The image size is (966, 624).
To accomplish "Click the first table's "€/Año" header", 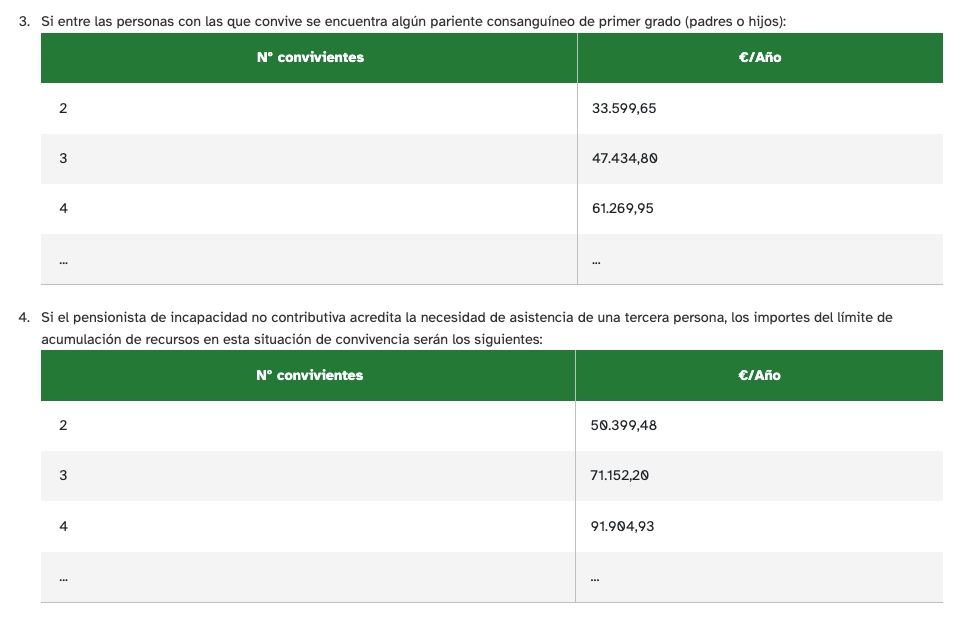I will point(760,57).
